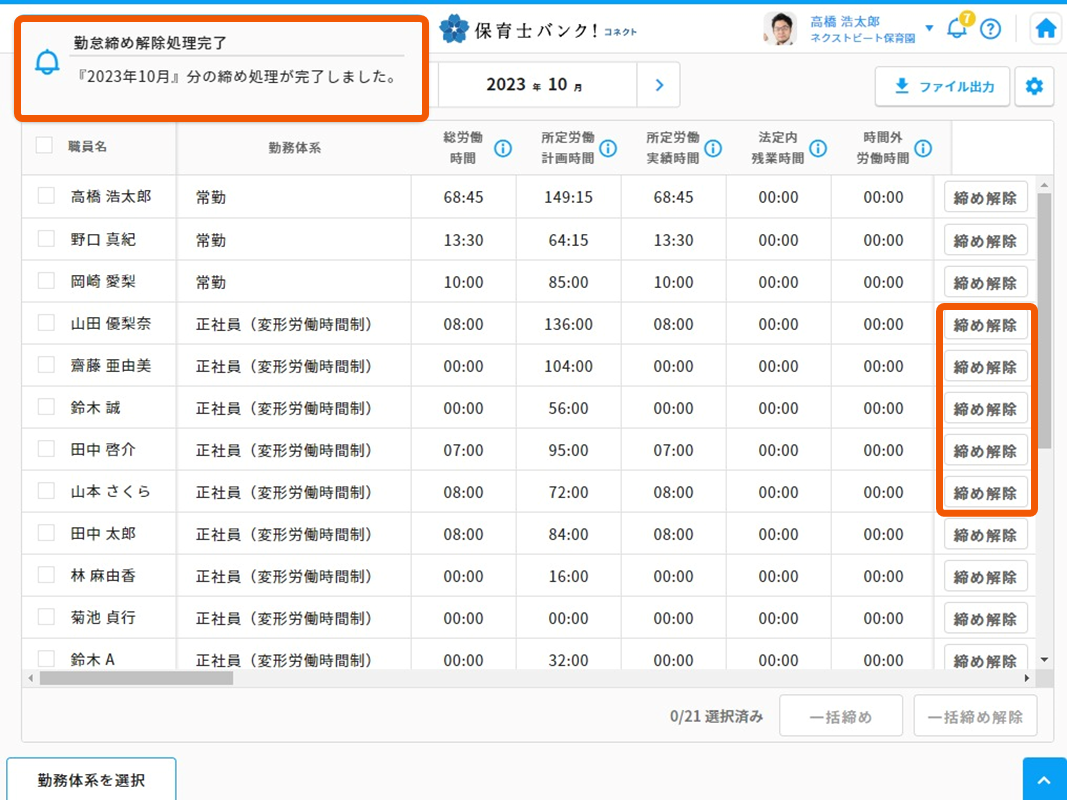
Task: Go to home via house icon
Action: coord(1046,28)
